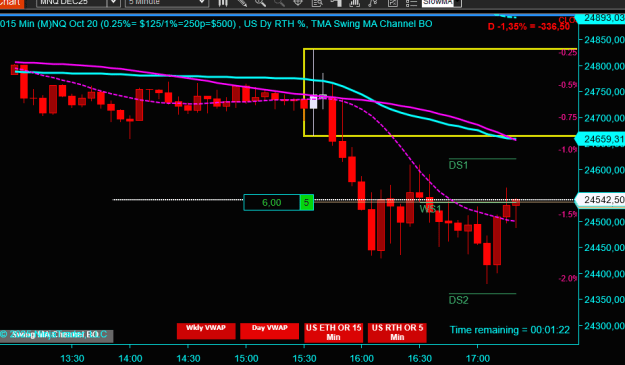Click the 24800,00 price axis label
Image resolution: width=625 pixels, height=365 pixels.
pos(604,66)
